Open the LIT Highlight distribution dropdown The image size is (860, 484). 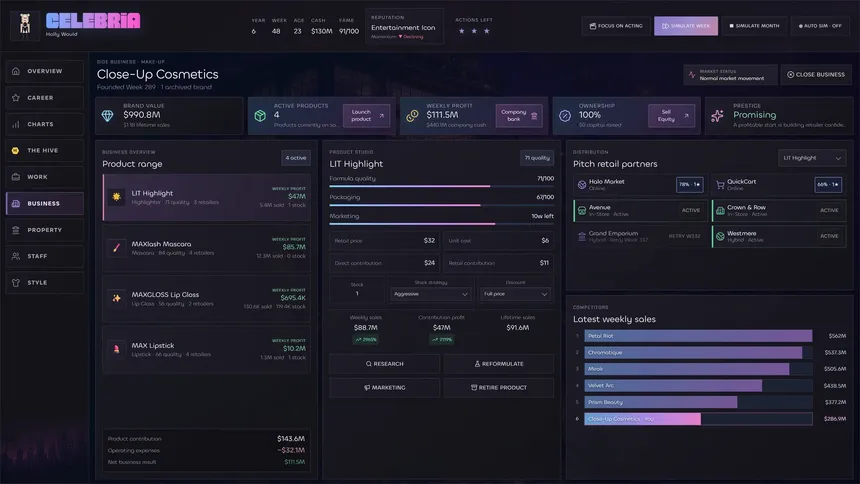click(x=812, y=158)
